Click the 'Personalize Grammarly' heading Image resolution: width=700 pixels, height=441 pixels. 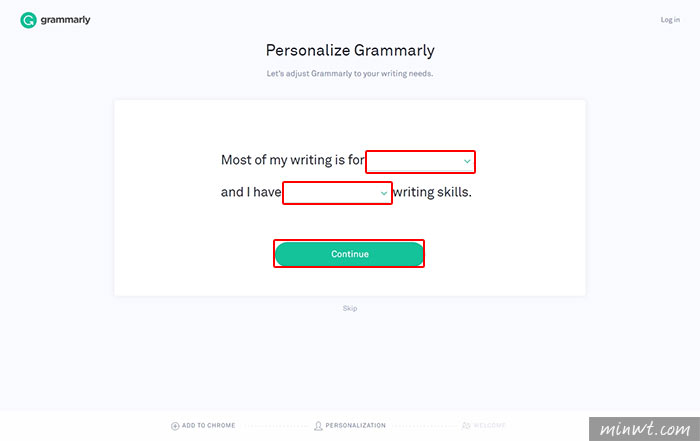[350, 50]
